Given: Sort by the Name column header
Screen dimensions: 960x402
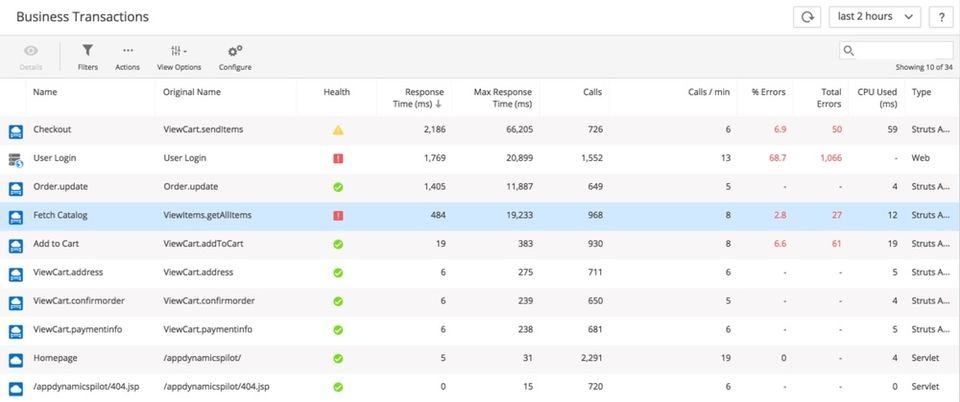Looking at the screenshot, I should [x=44, y=92].
